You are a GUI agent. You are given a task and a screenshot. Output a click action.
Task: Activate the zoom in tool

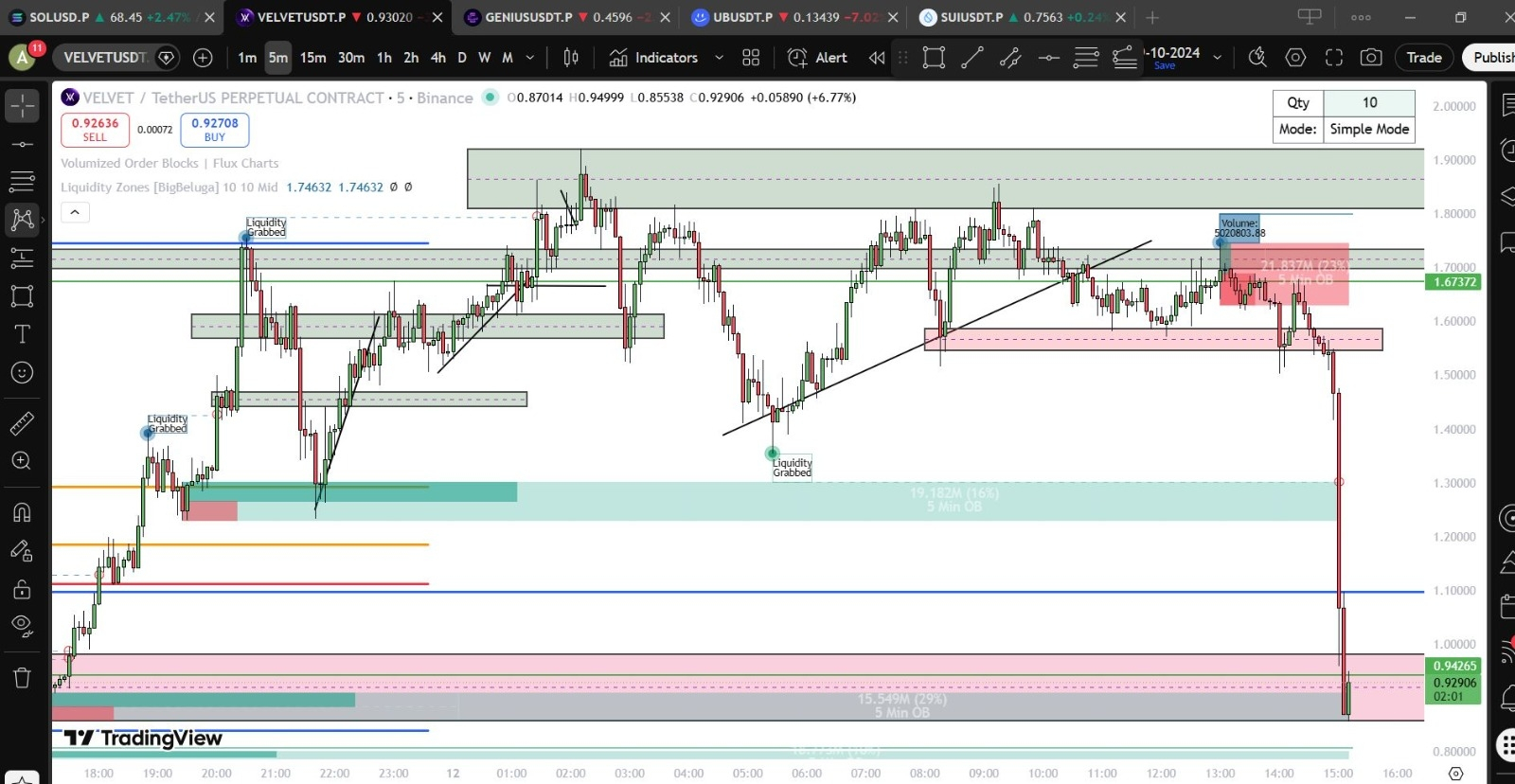[22, 461]
